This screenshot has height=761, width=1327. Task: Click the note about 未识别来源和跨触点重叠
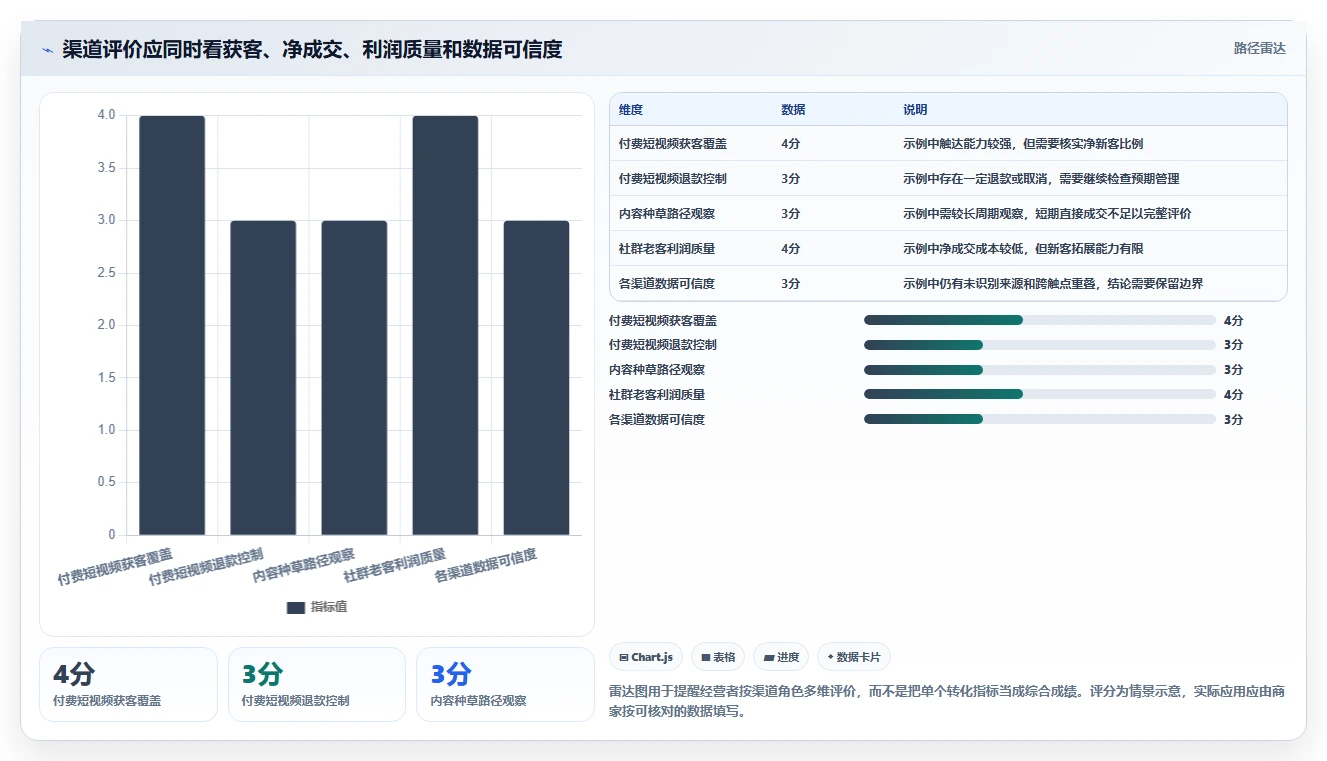coord(1053,284)
